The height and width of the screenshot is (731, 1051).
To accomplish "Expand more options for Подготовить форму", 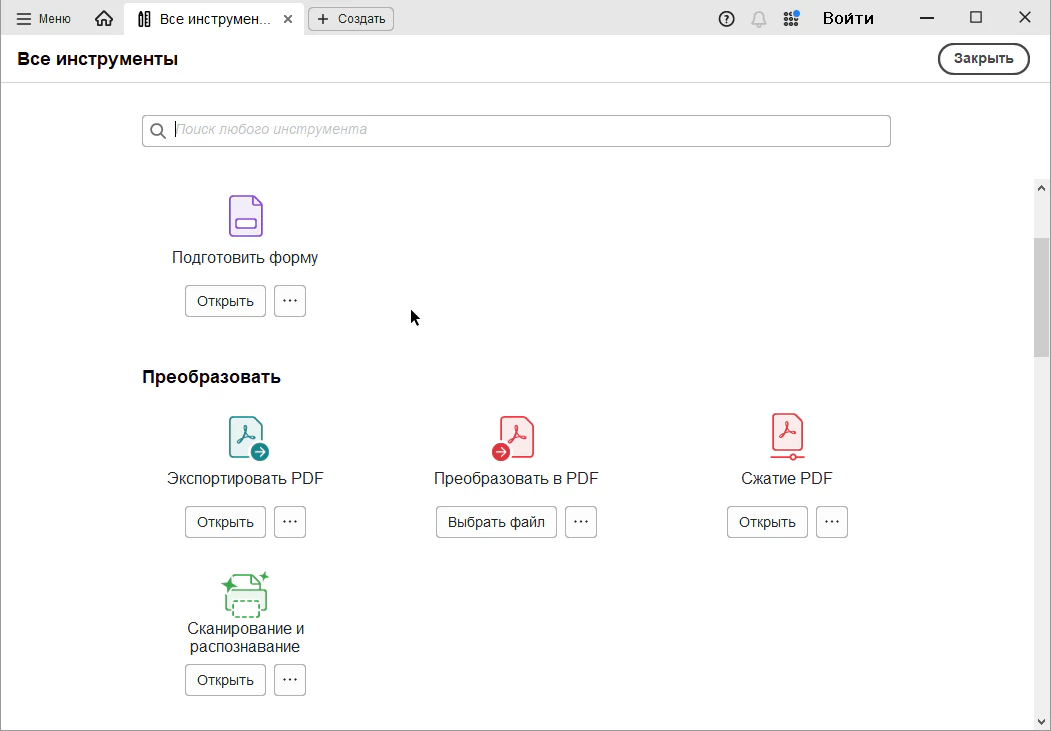I will pyautogui.click(x=290, y=301).
